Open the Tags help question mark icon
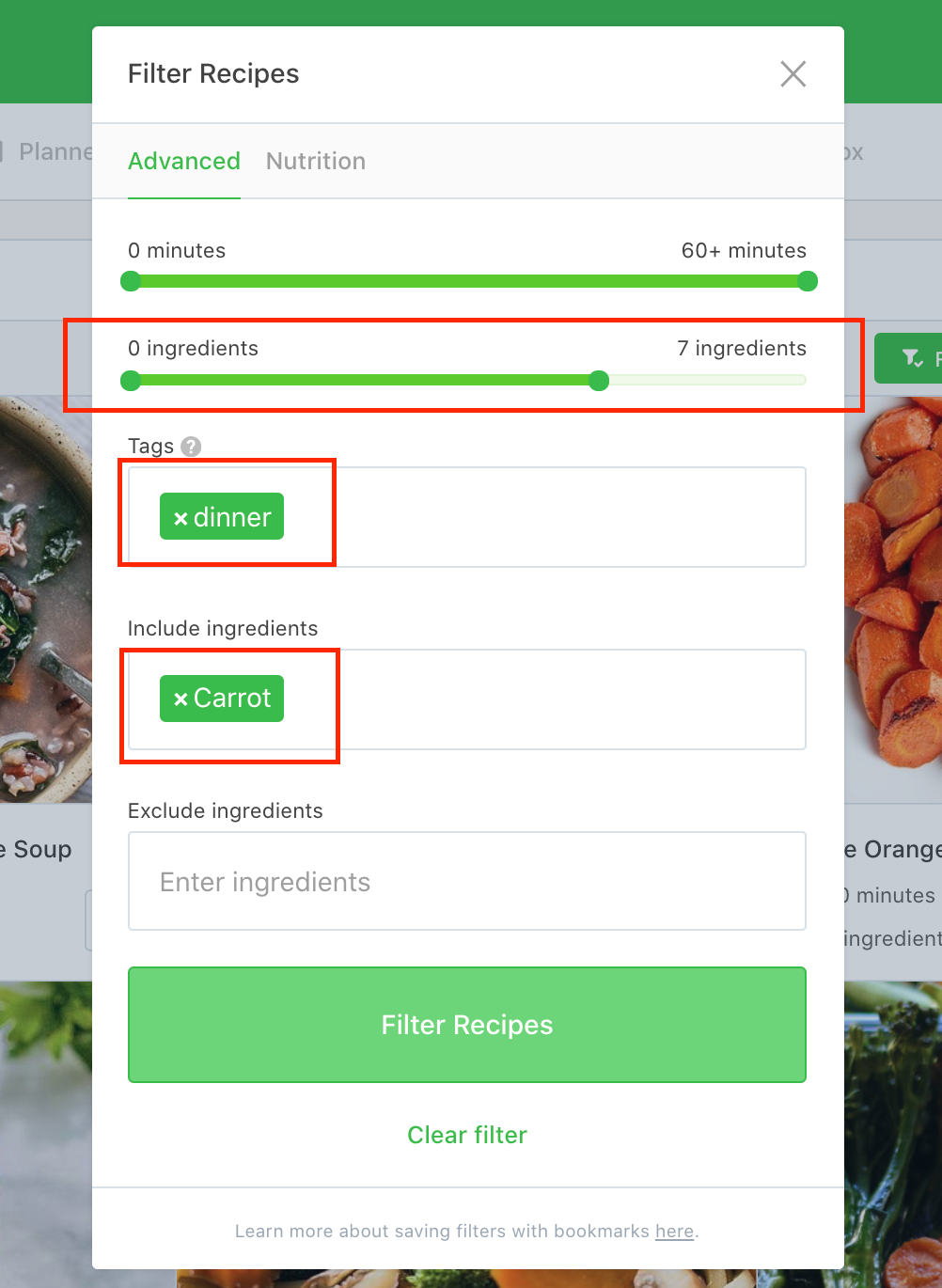942x1288 pixels. click(191, 447)
